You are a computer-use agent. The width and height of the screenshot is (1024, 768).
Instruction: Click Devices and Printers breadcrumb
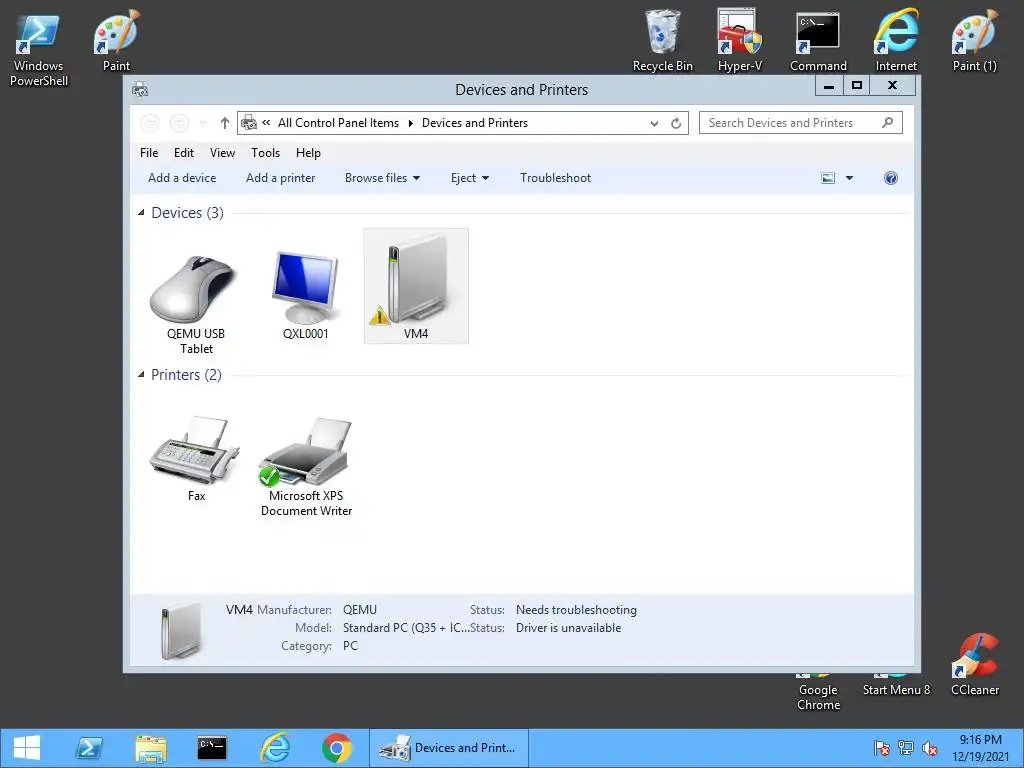tap(475, 123)
